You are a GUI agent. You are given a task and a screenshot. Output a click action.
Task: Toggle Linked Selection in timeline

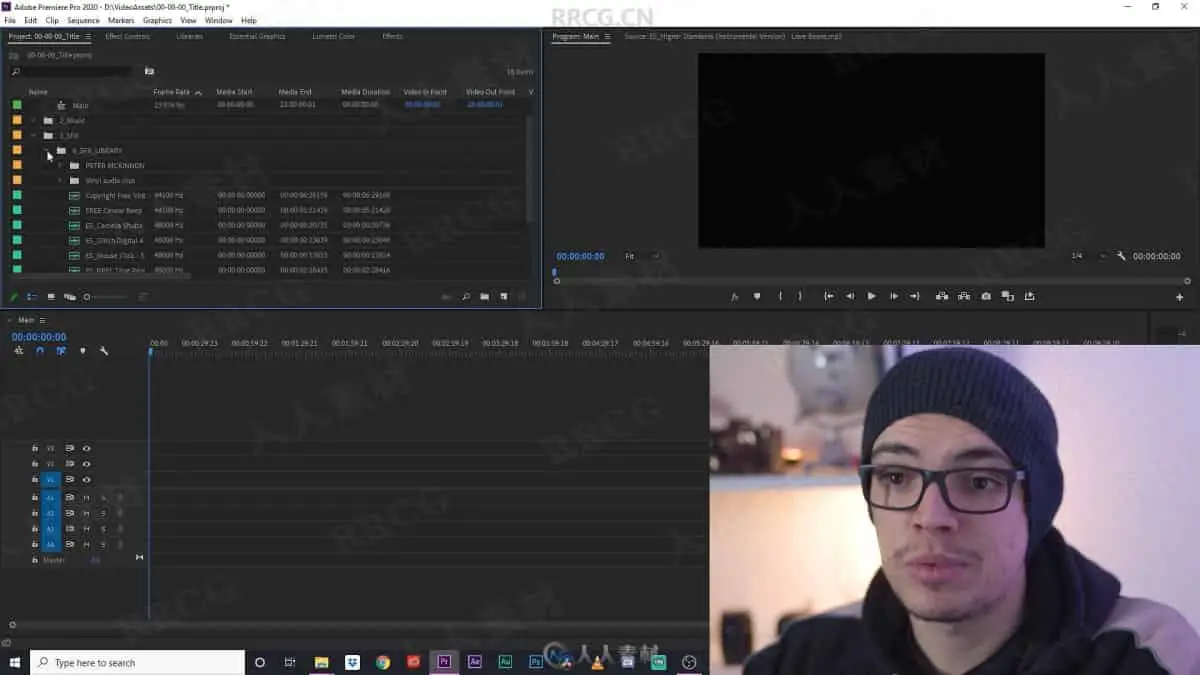point(61,351)
